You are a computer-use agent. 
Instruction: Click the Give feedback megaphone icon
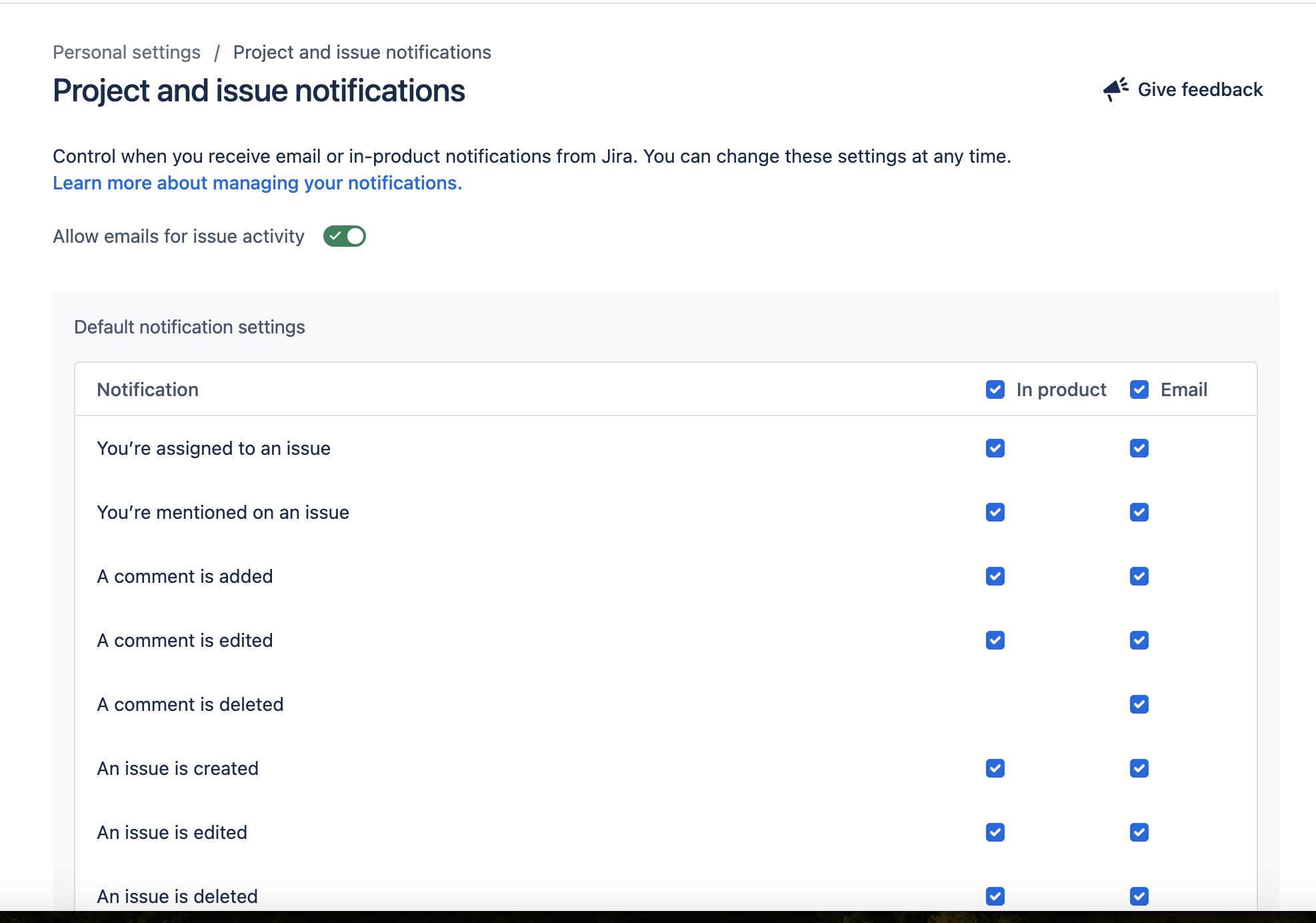(x=1115, y=89)
